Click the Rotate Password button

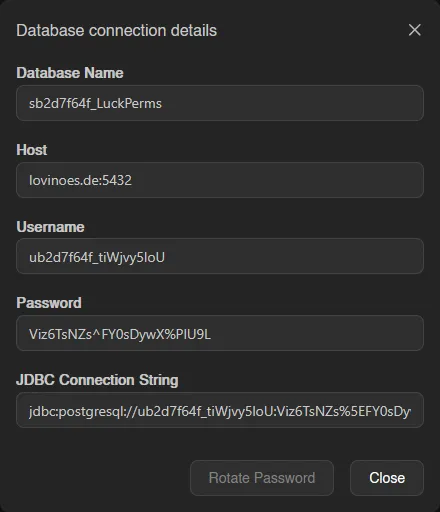point(262,478)
